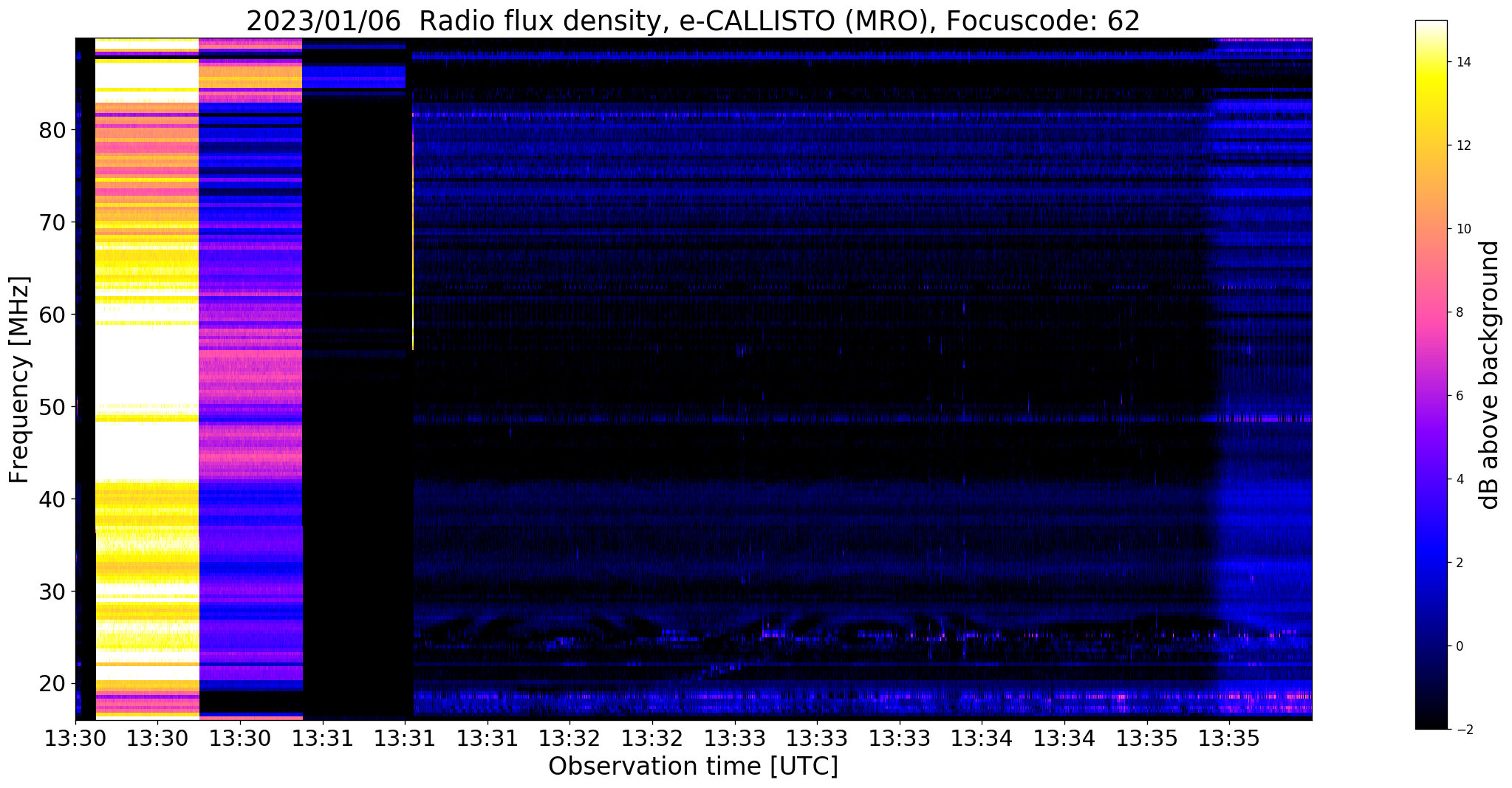Select the 60 MHz frequency tick label
This screenshot has height=788, width=1512.
point(52,315)
